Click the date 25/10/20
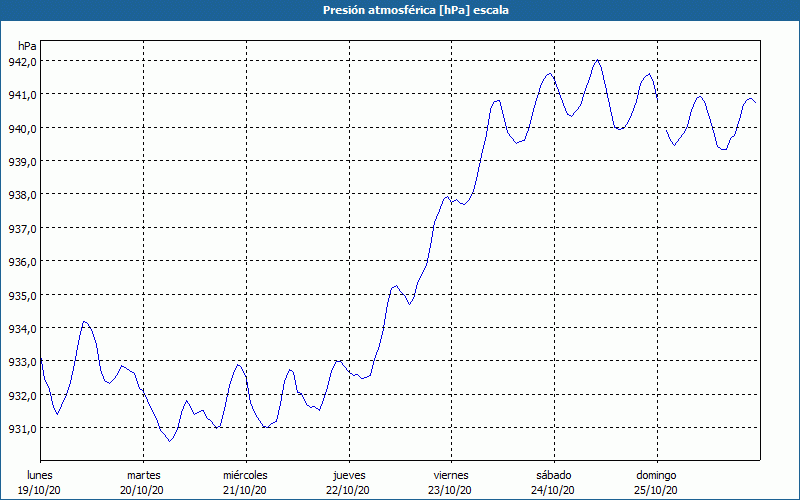The image size is (800, 500). click(x=656, y=490)
